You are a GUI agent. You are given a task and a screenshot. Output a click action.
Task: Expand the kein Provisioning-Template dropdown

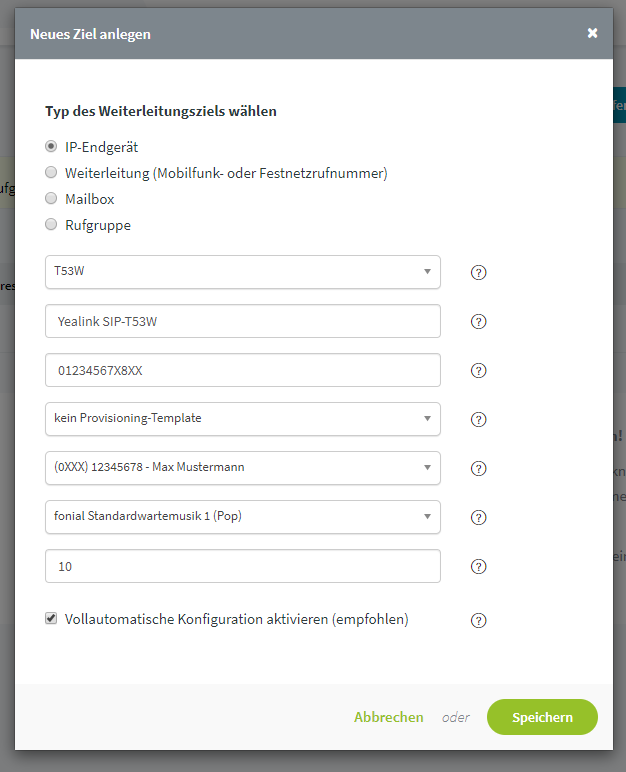coord(243,419)
